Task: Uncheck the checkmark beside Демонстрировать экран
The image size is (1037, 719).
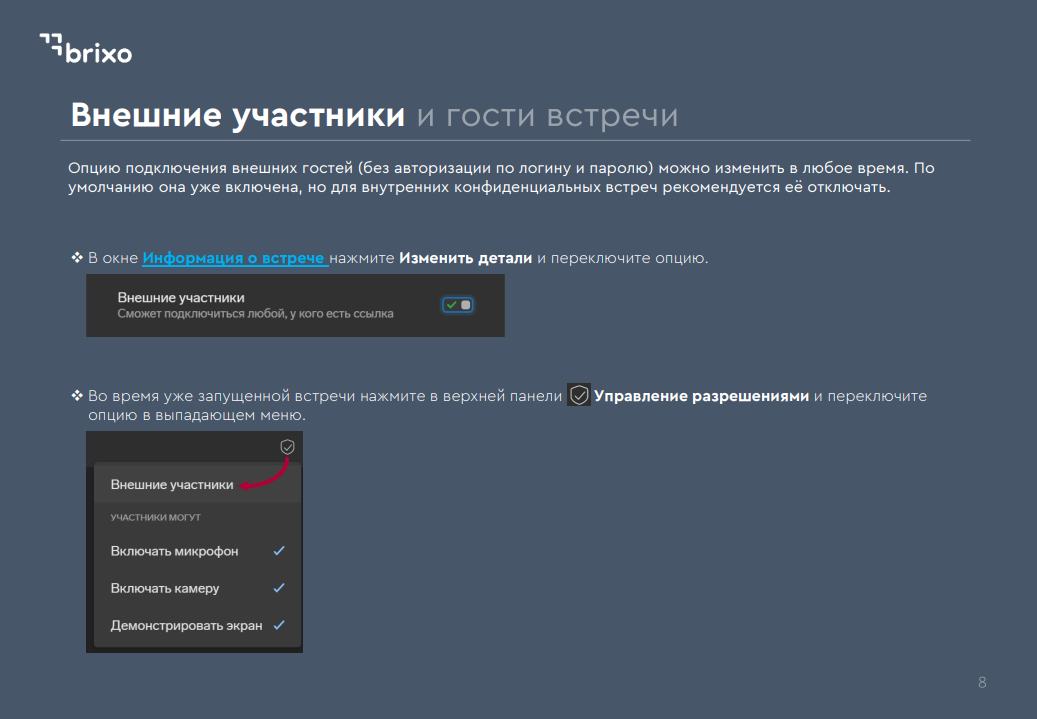Action: click(x=279, y=625)
